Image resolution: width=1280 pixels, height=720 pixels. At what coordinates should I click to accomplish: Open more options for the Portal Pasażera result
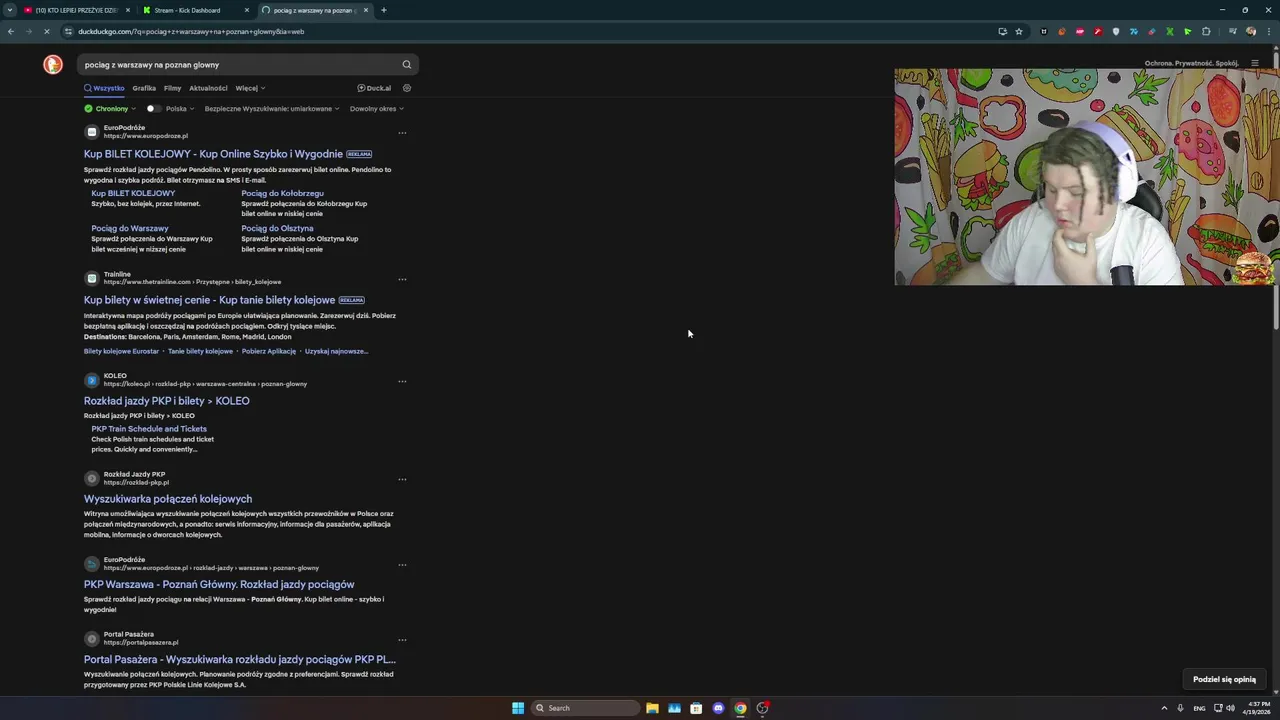pos(402,640)
